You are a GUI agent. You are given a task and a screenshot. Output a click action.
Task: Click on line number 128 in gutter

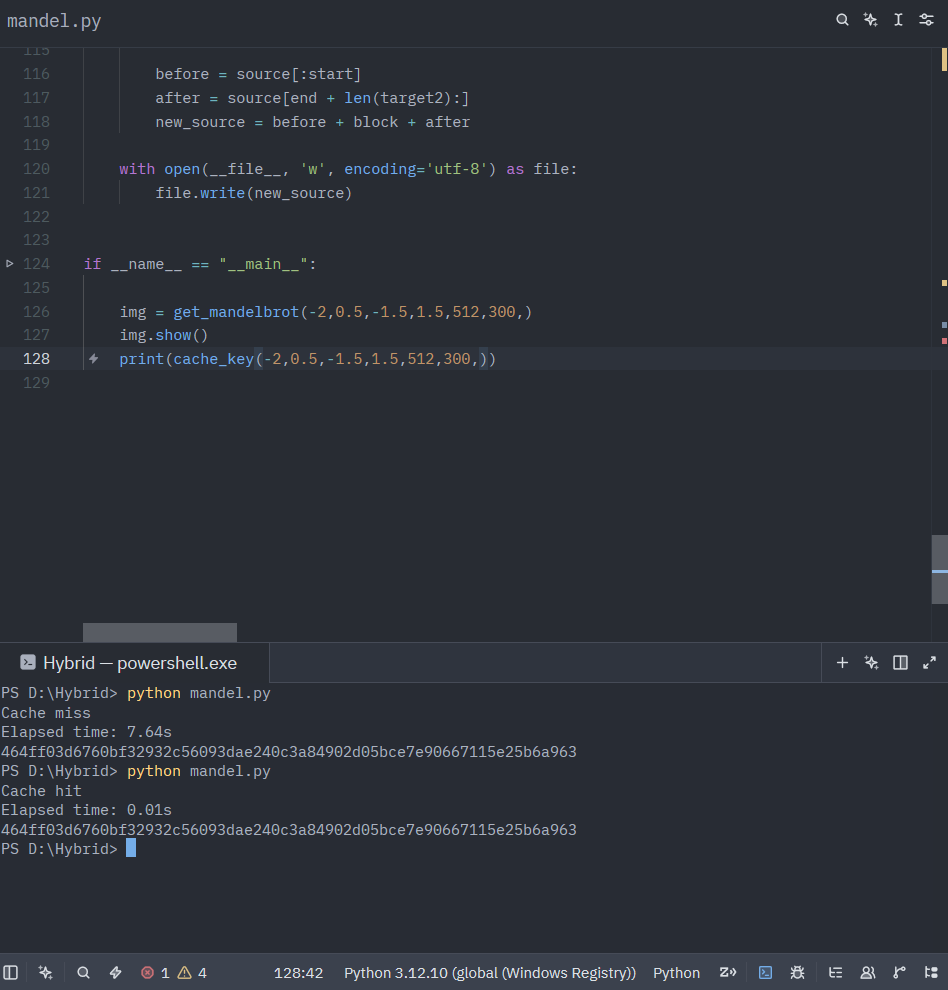tap(36, 359)
